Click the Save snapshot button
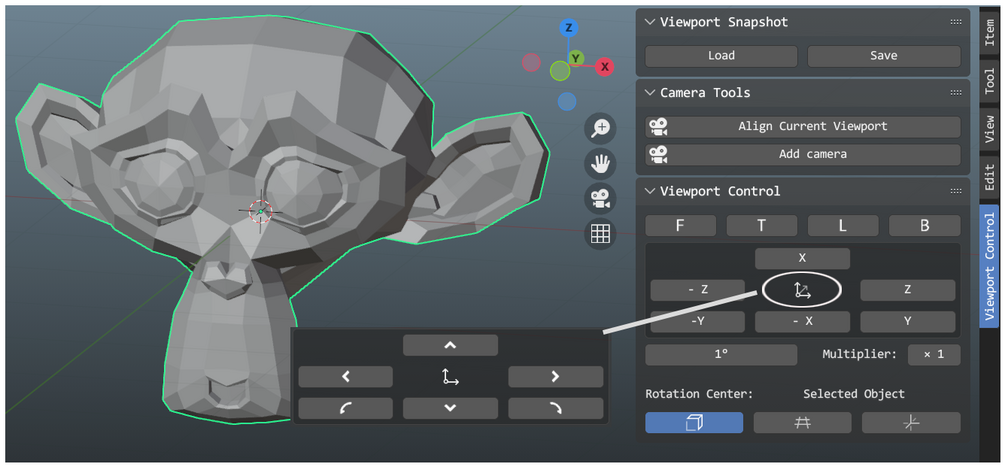Screen dimensions: 1005x467 coord(884,56)
